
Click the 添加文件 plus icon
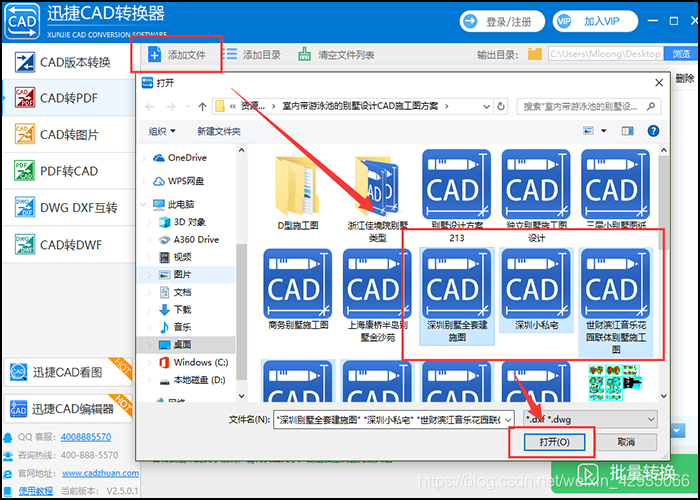154,54
